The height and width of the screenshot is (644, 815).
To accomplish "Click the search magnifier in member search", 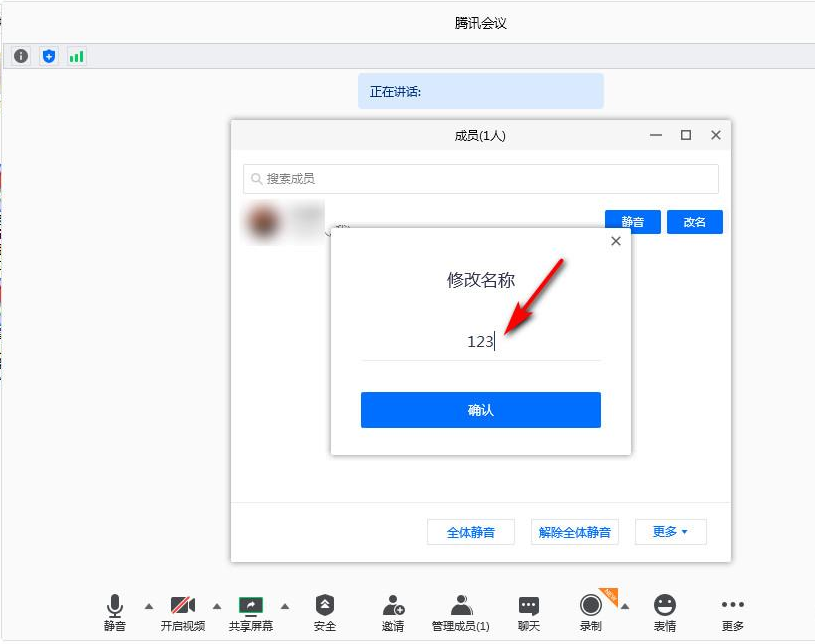I will click(256, 179).
